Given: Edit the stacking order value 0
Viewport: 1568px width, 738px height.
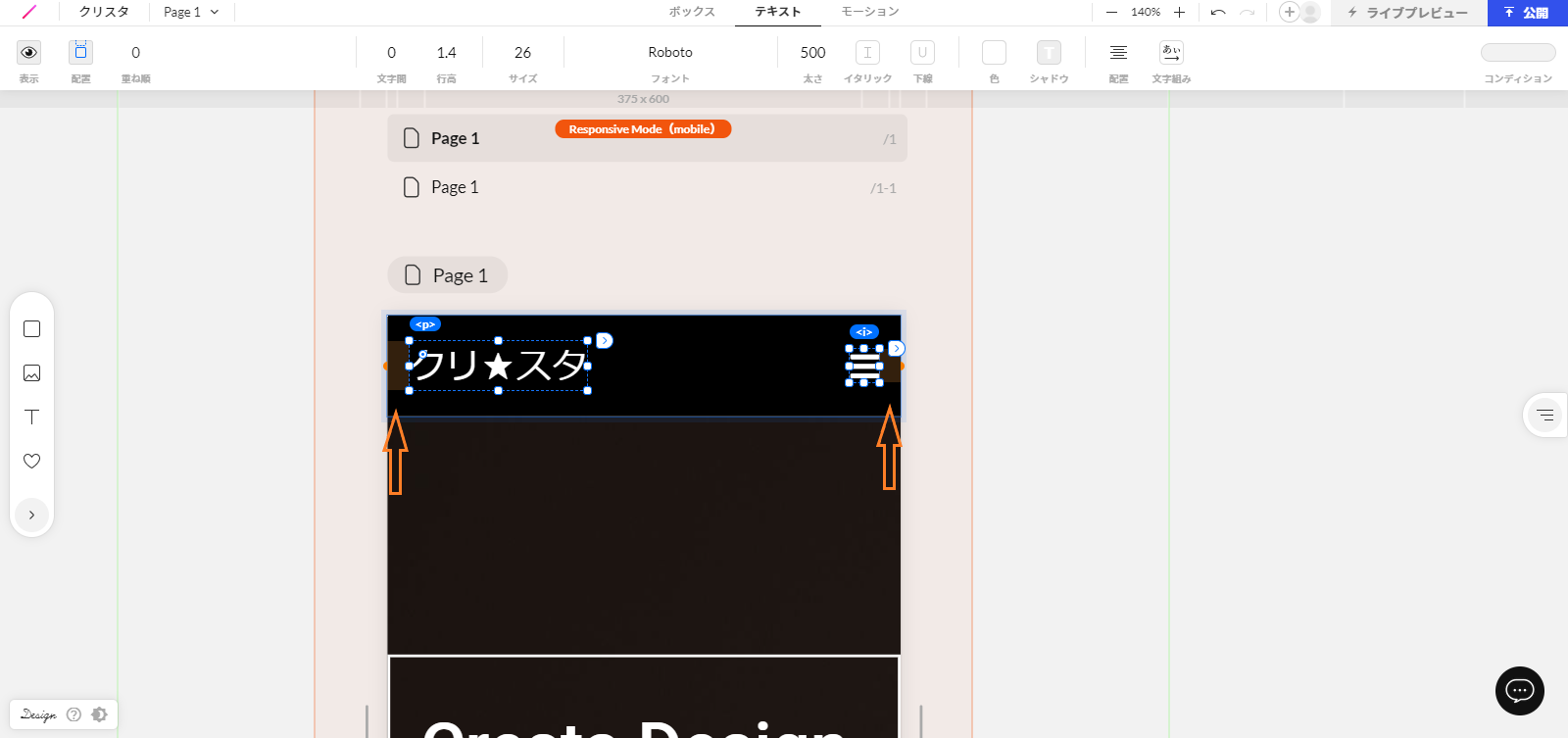Looking at the screenshot, I should pyautogui.click(x=135, y=53).
